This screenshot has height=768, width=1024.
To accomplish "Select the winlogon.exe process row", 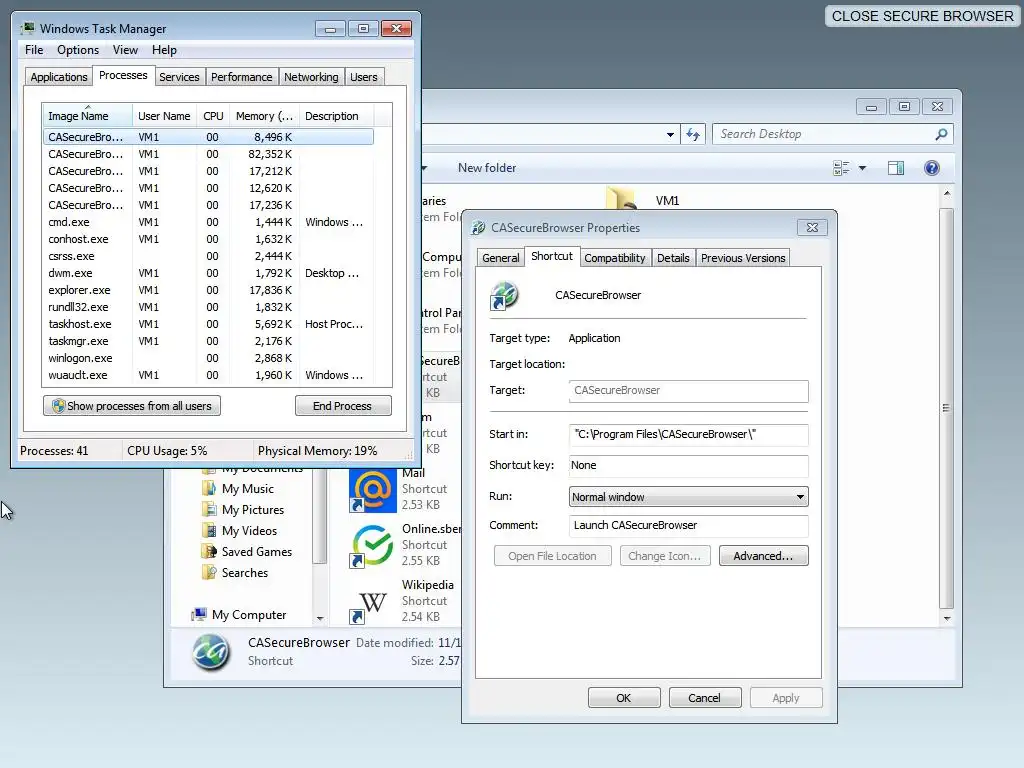I will 209,358.
